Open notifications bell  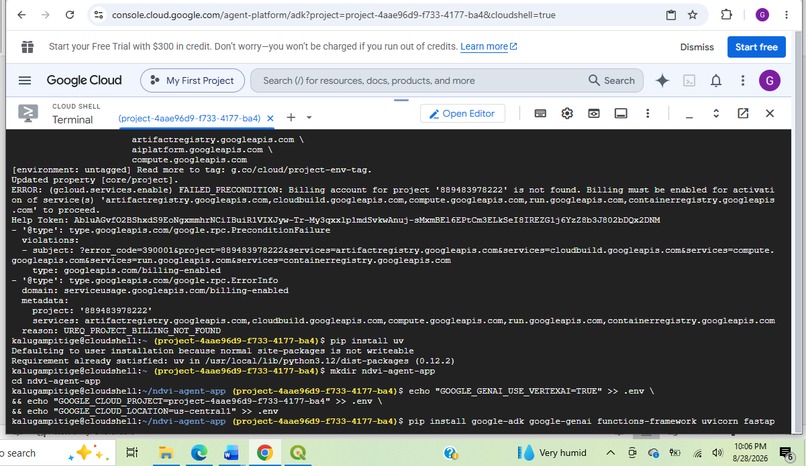coord(716,81)
